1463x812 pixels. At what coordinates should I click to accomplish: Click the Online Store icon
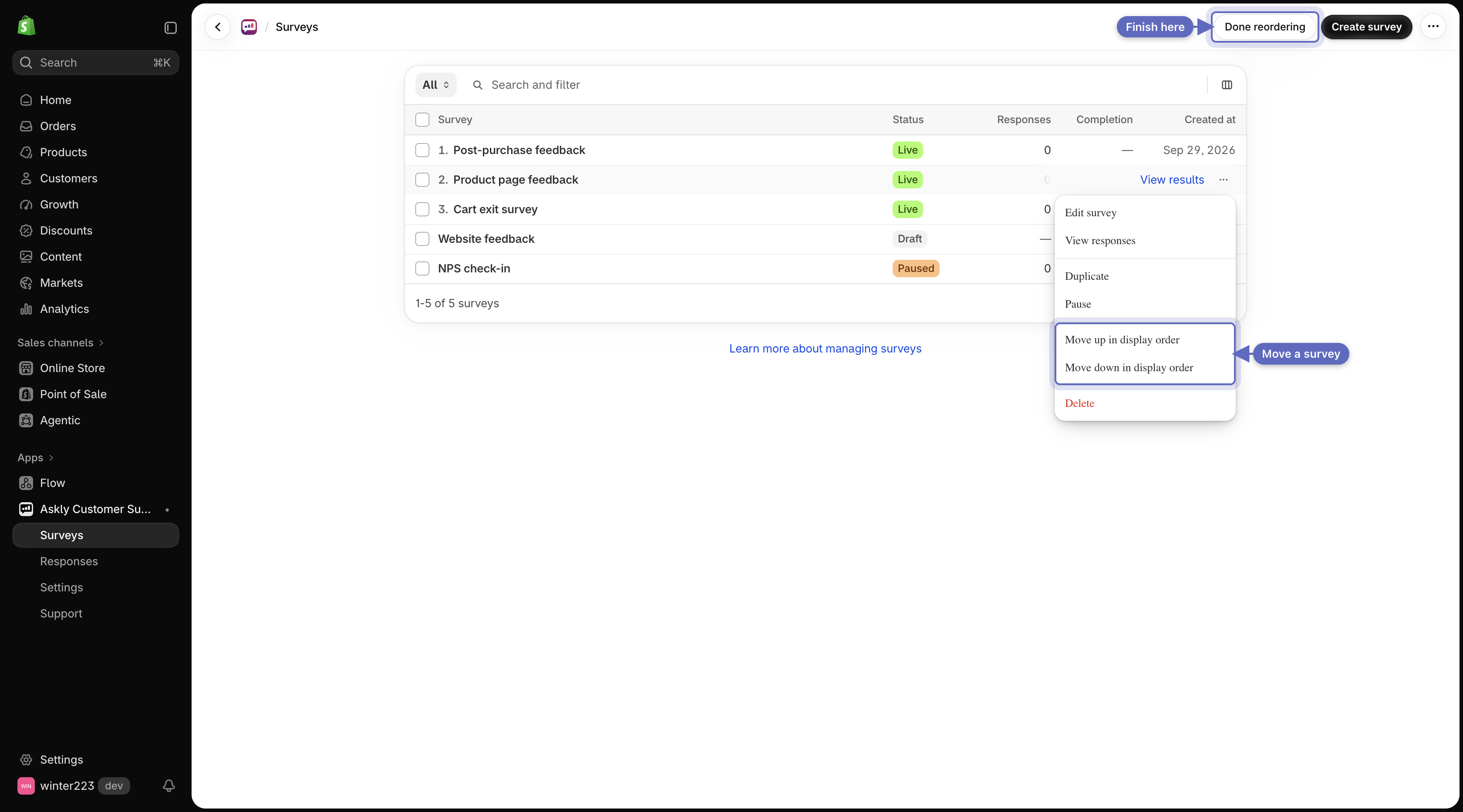[x=26, y=368]
